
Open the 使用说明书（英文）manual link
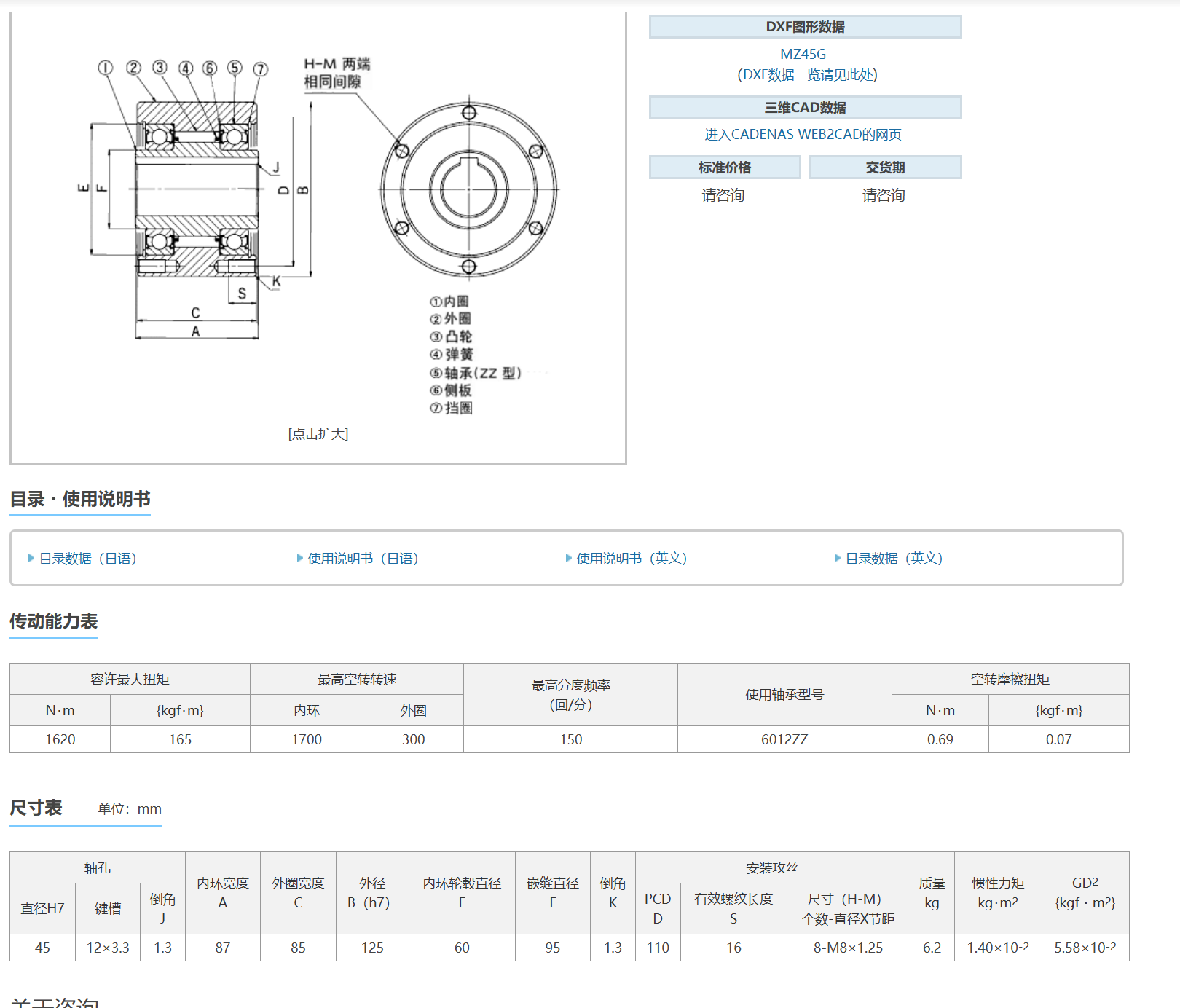[x=632, y=559]
